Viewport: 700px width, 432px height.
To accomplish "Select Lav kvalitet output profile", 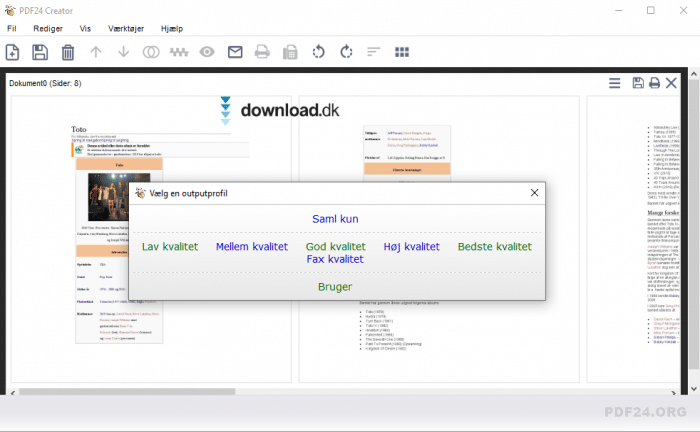I will click(x=170, y=246).
